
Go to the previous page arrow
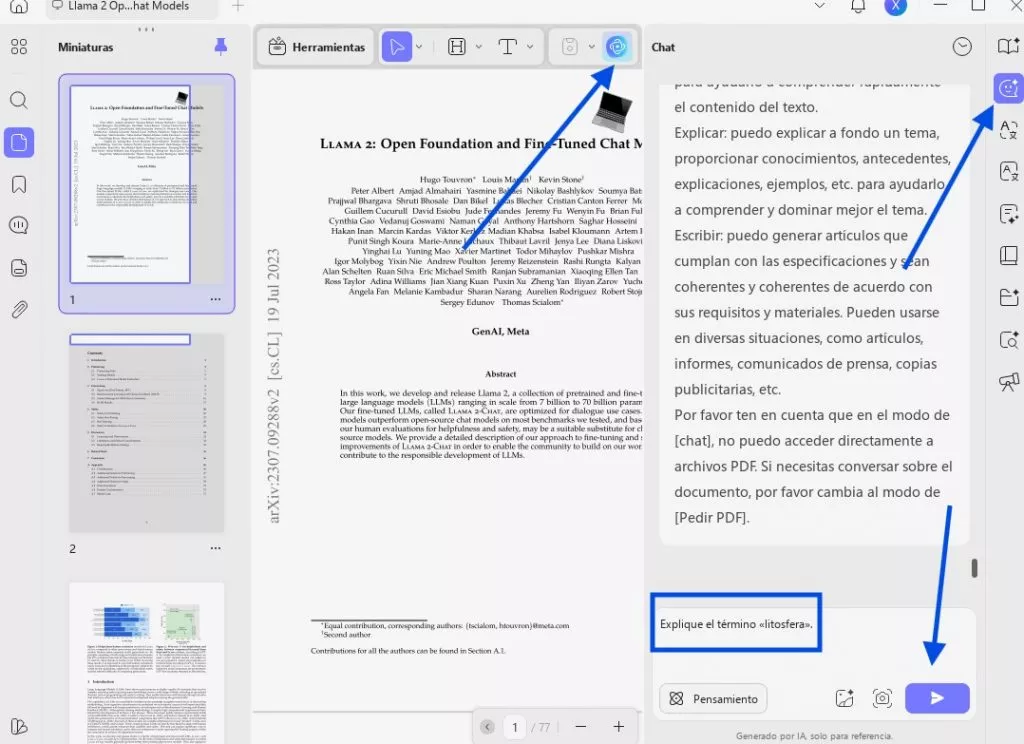[487, 726]
